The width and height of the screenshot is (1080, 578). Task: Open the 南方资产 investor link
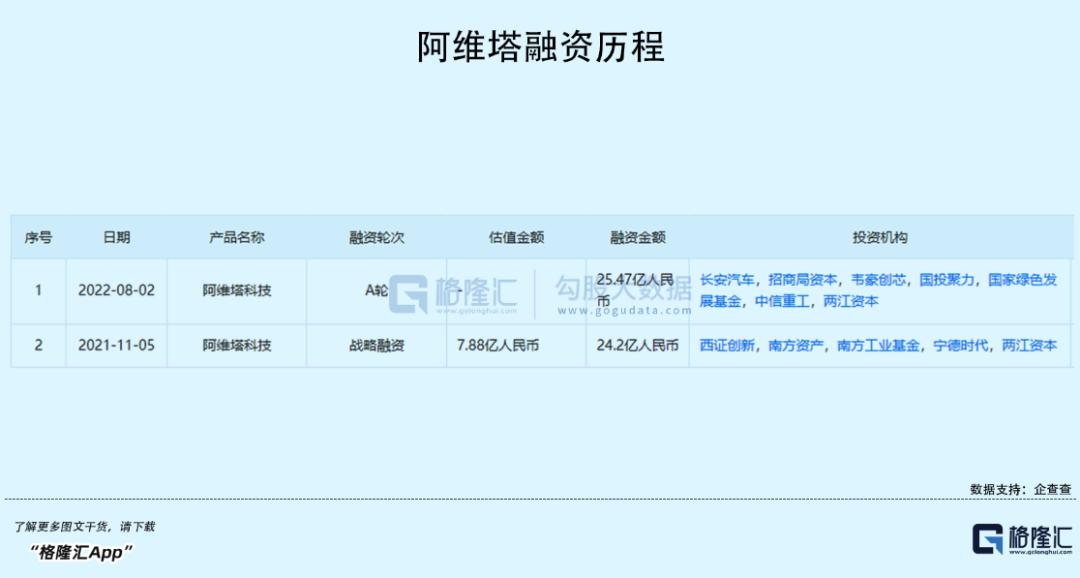[x=796, y=345]
